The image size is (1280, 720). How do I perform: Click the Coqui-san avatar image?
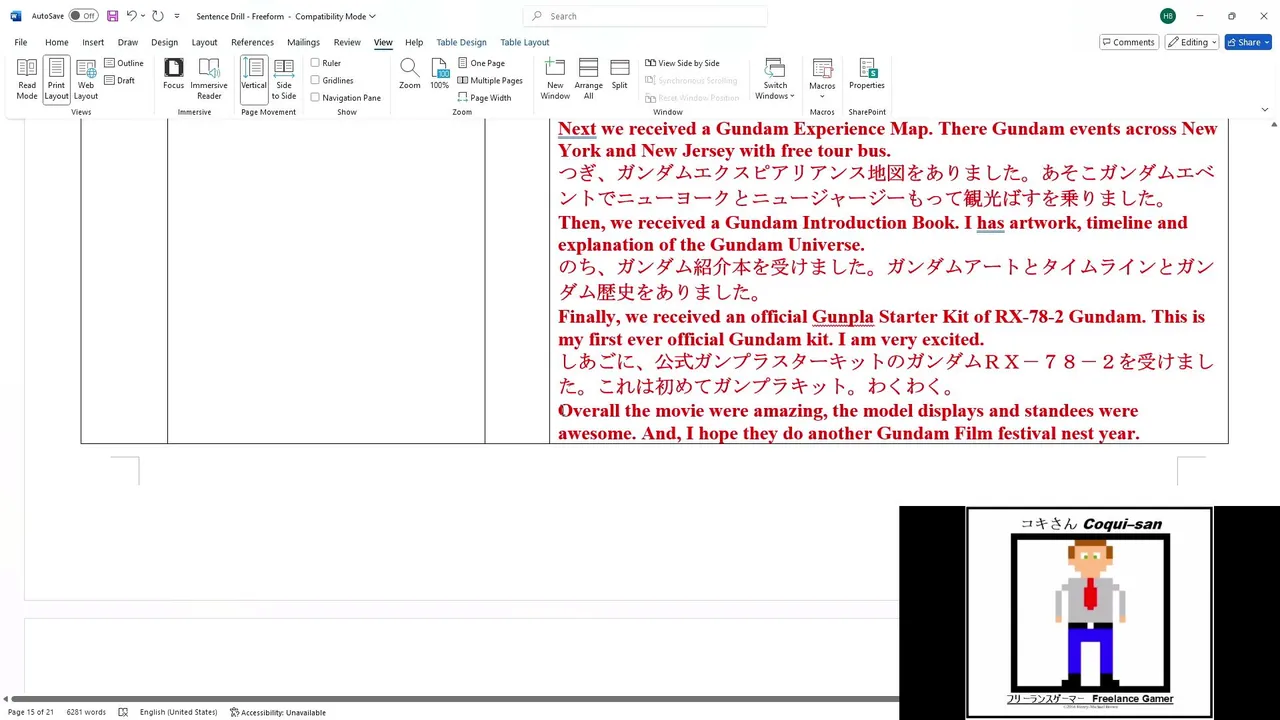pyautogui.click(x=1089, y=613)
